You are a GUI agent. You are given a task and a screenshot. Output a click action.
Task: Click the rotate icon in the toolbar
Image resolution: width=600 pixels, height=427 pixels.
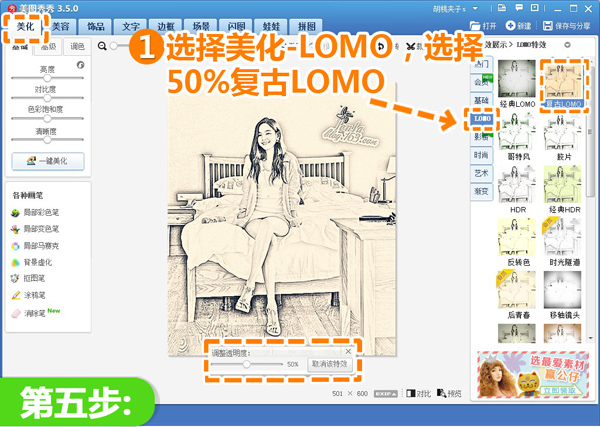(x=381, y=46)
